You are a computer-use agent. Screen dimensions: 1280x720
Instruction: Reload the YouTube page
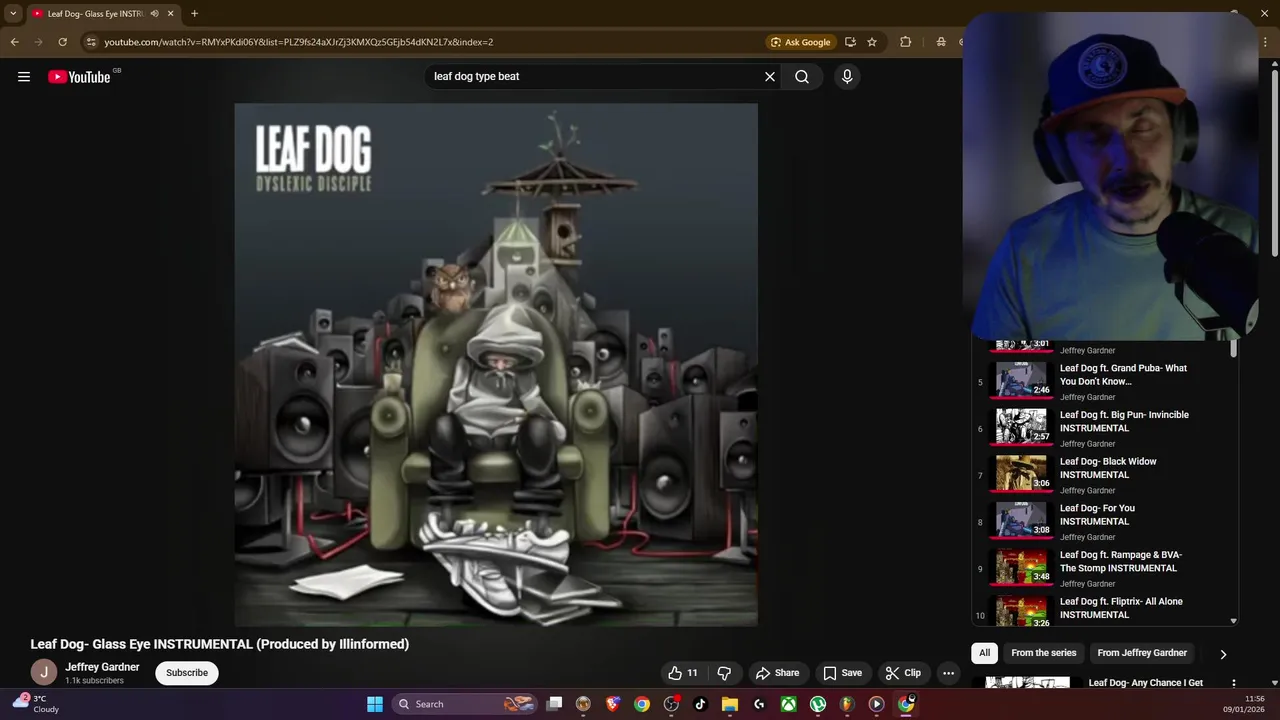click(62, 42)
